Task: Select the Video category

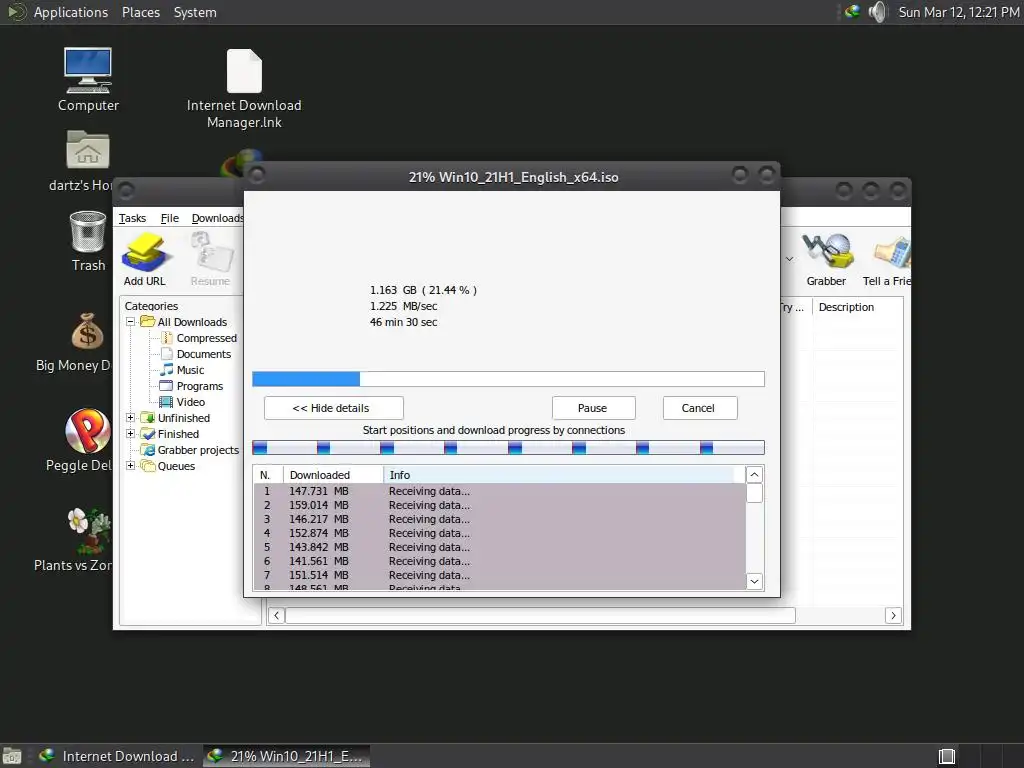Action: tap(191, 402)
